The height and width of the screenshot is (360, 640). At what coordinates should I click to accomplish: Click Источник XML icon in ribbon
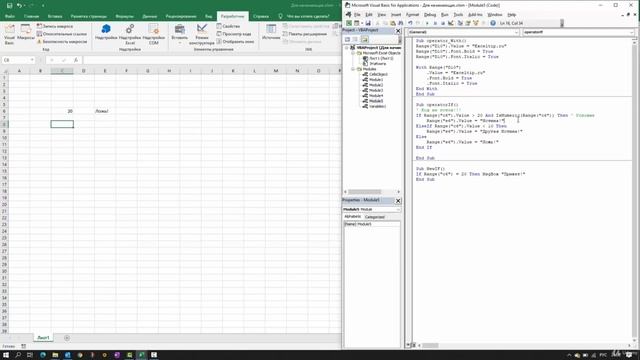[x=271, y=32]
